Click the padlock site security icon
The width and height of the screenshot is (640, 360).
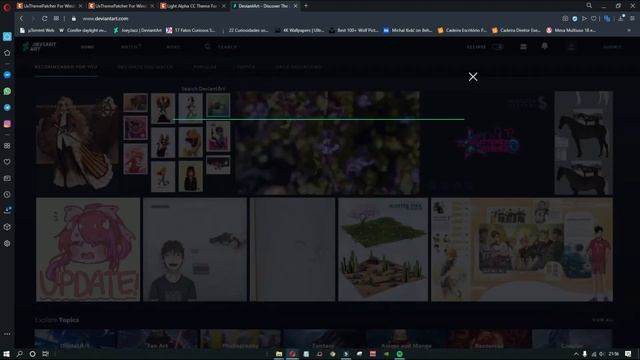coord(74,18)
